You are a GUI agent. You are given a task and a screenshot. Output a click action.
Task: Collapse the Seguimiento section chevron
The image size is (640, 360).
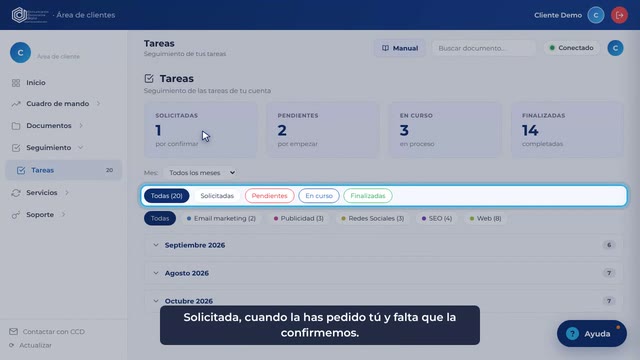pos(80,148)
